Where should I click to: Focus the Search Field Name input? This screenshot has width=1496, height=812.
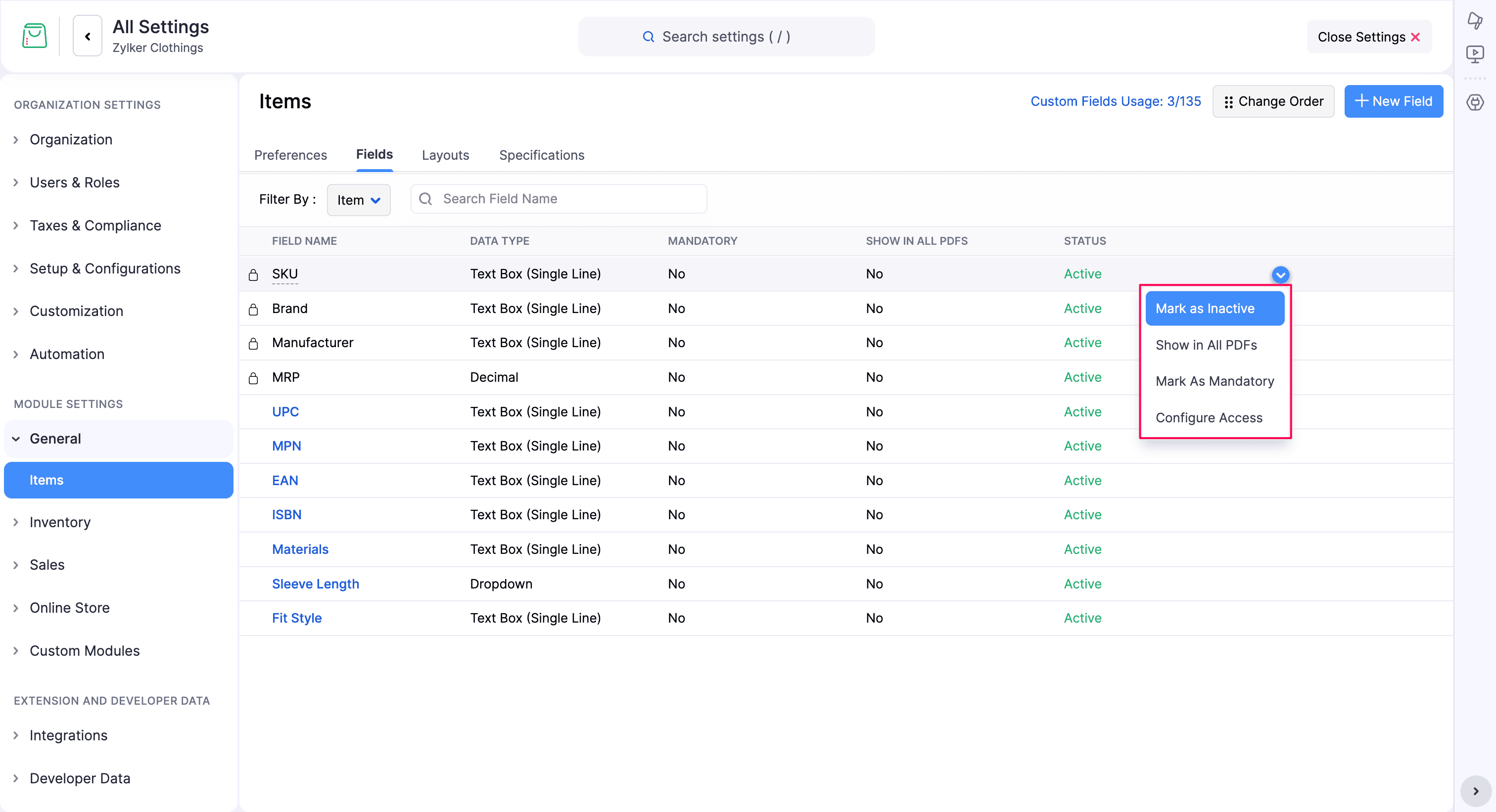click(559, 199)
